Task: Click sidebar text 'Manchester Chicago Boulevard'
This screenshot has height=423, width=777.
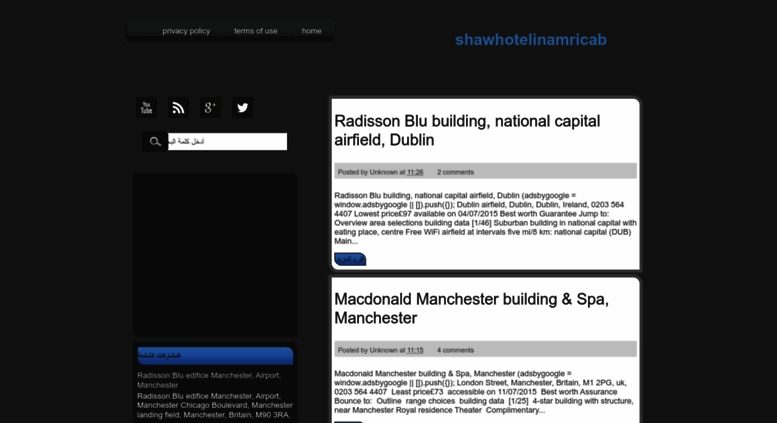Action: coord(192,405)
